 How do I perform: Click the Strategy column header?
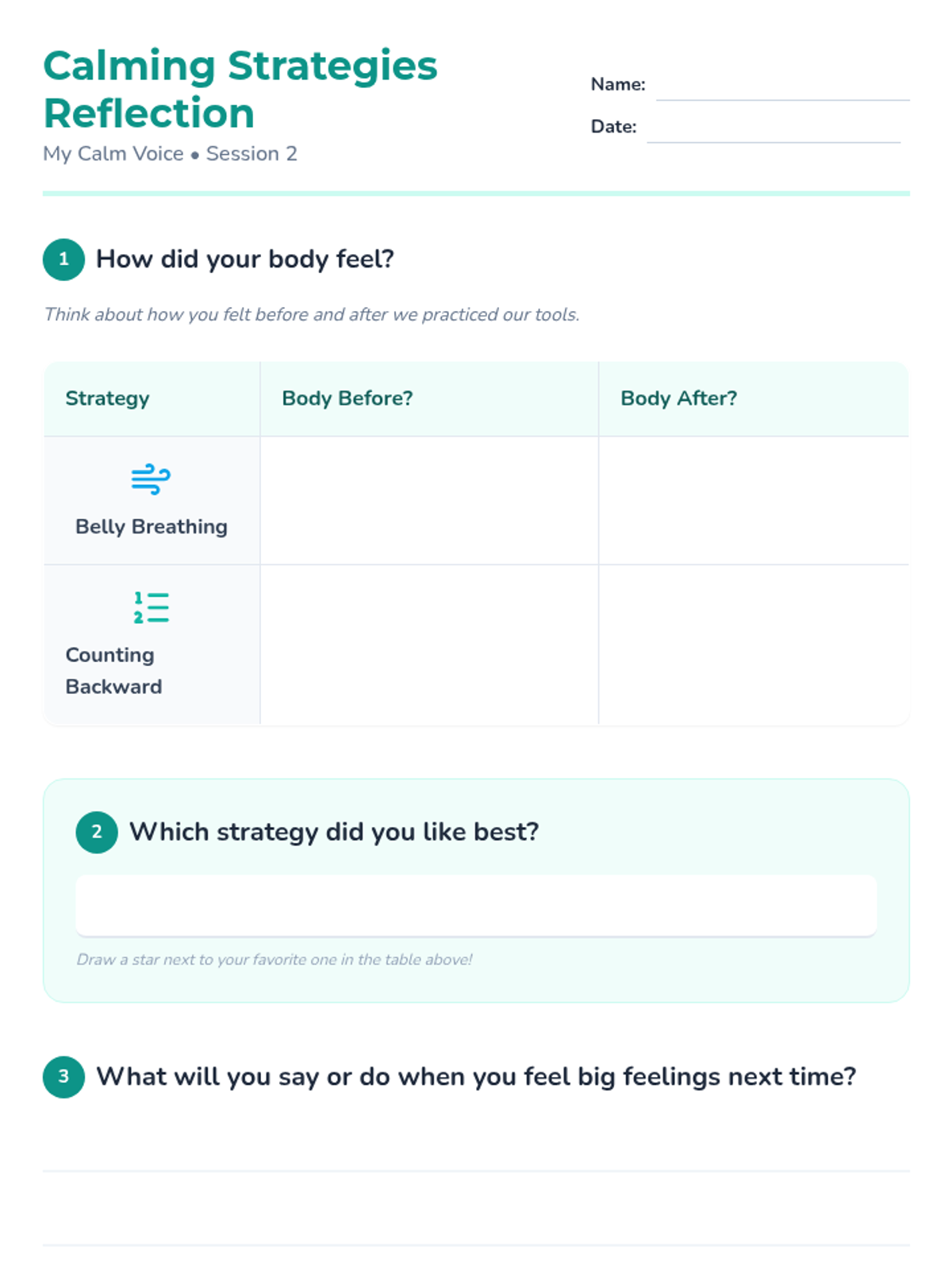pos(107,398)
